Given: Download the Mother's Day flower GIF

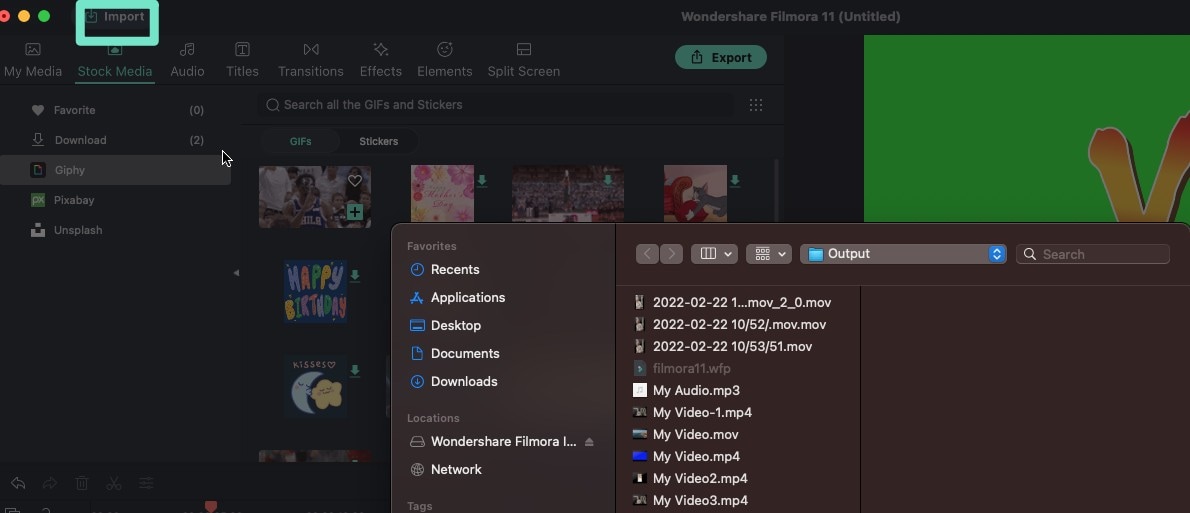Looking at the screenshot, I should [482, 181].
